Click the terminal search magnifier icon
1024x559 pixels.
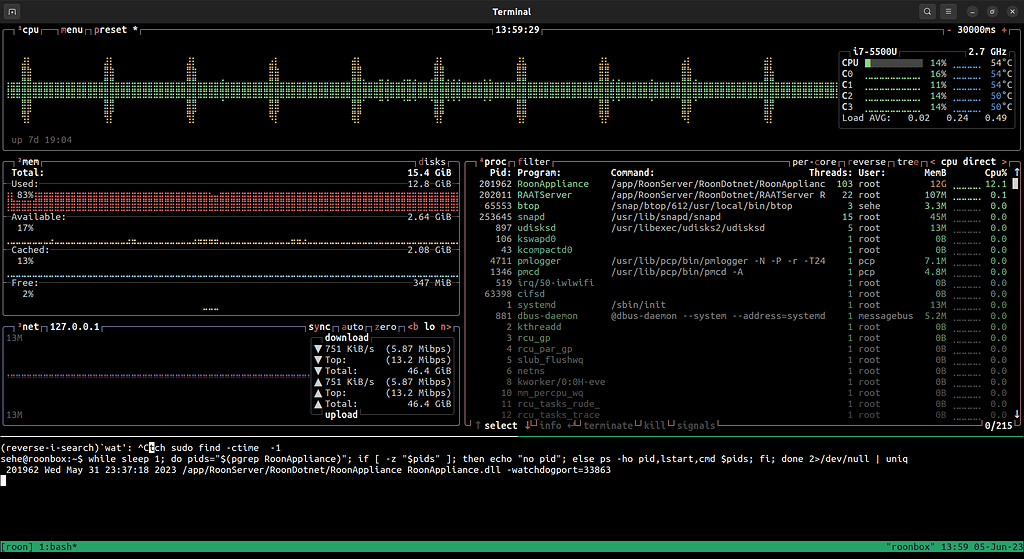pos(928,11)
